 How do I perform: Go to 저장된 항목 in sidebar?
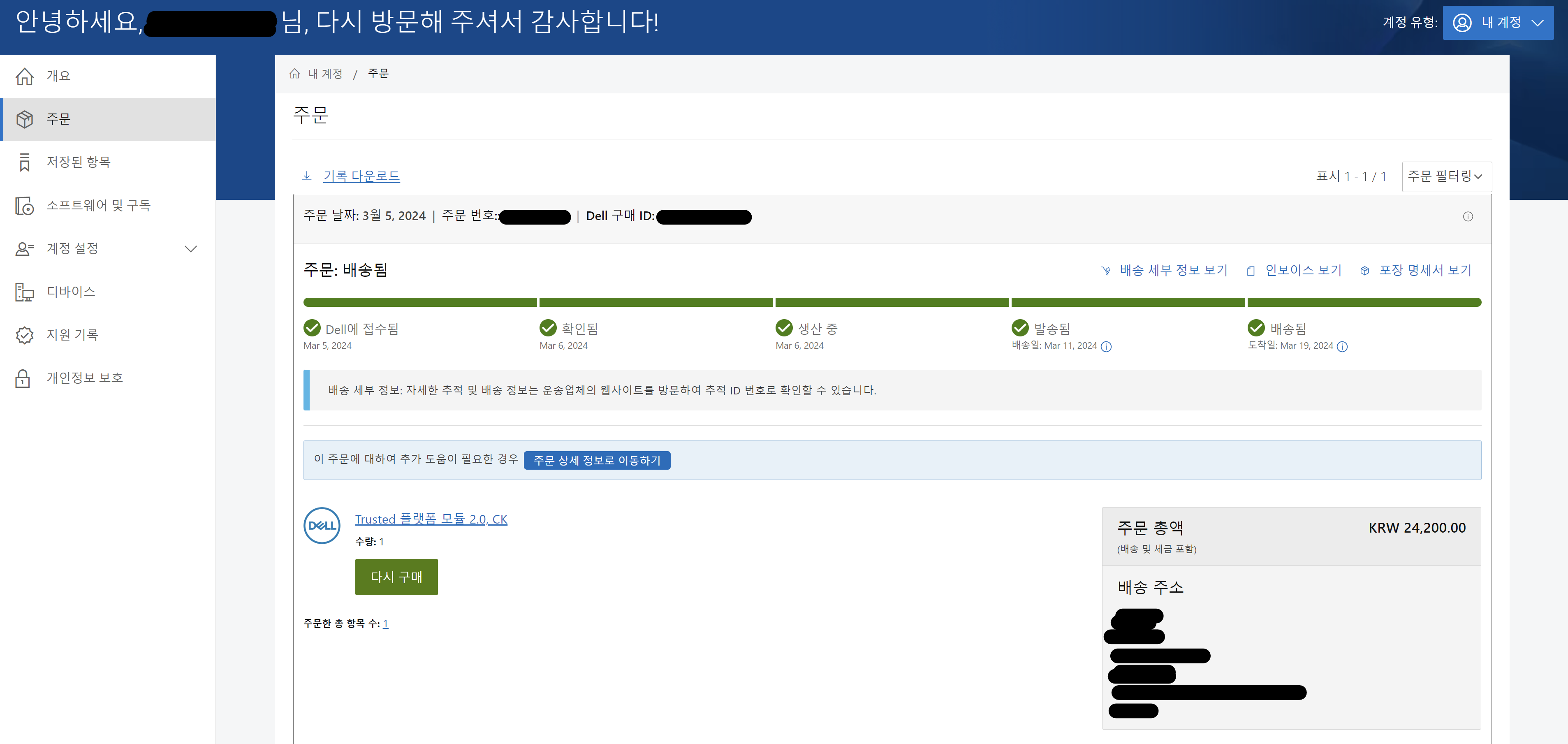click(108, 162)
